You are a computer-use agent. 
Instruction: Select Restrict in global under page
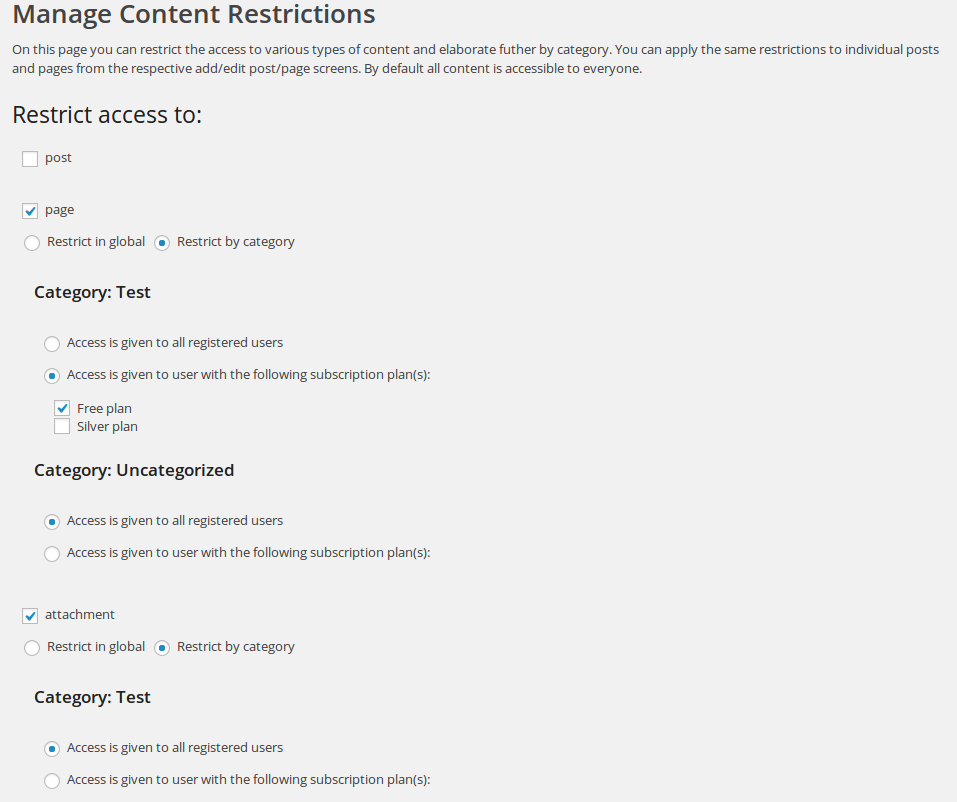coord(32,243)
